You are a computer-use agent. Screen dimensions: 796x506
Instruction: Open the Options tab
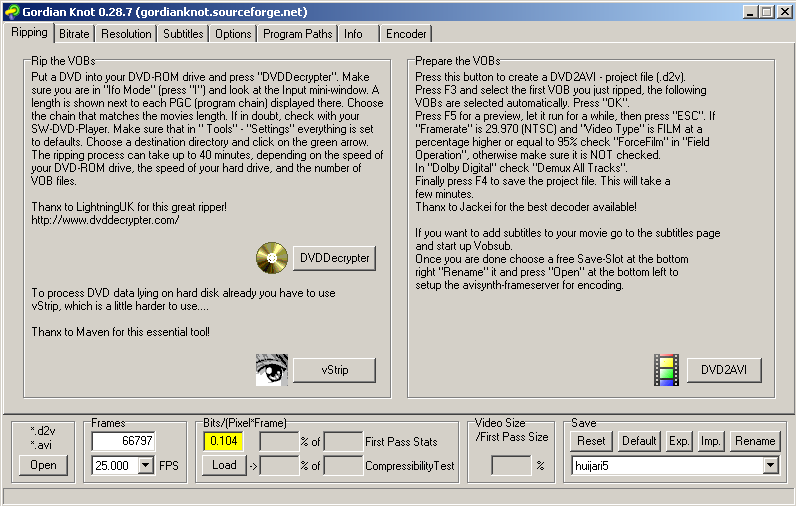click(x=233, y=34)
